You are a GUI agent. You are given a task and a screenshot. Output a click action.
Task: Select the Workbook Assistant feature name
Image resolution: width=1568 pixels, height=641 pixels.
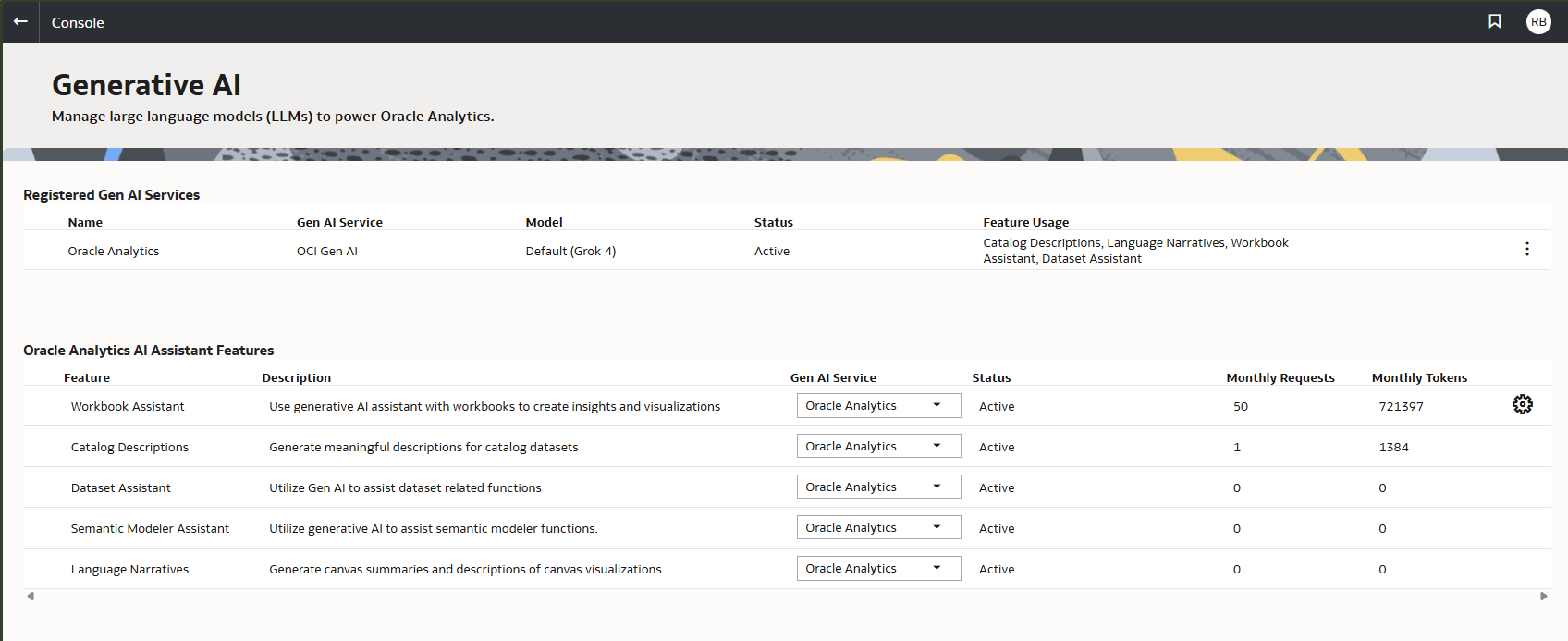click(128, 407)
